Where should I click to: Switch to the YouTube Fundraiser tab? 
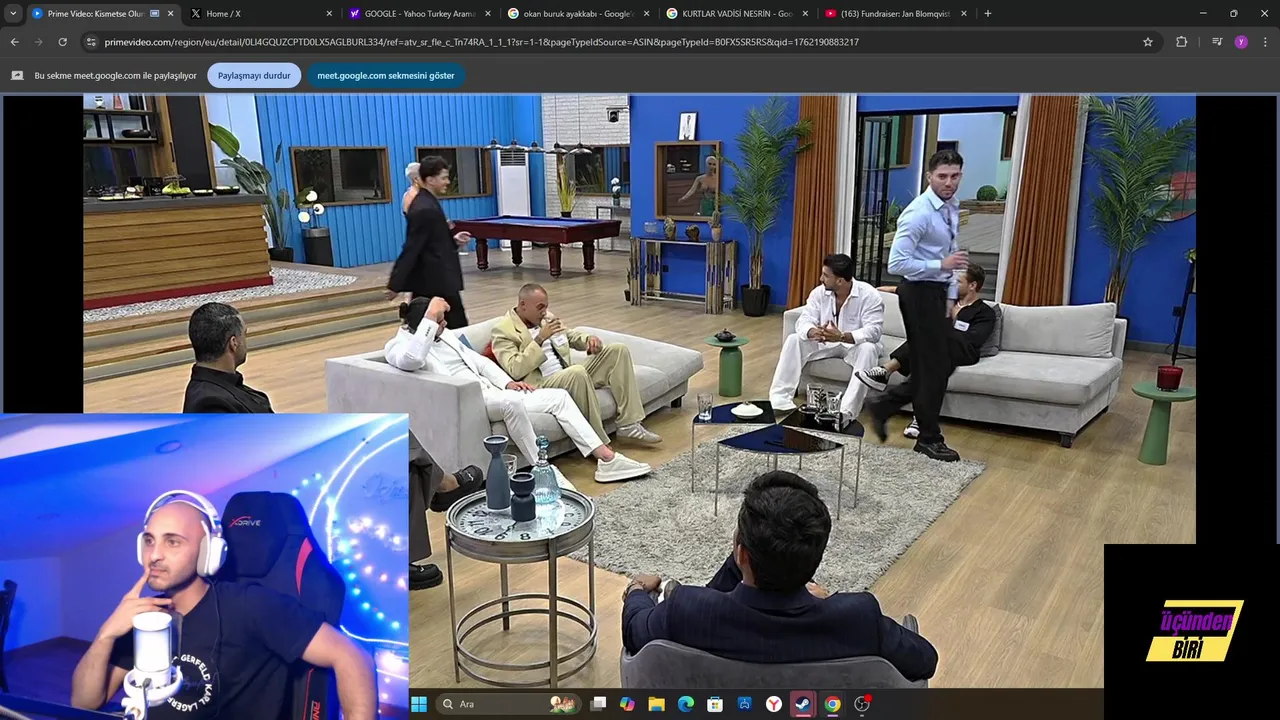tap(897, 14)
